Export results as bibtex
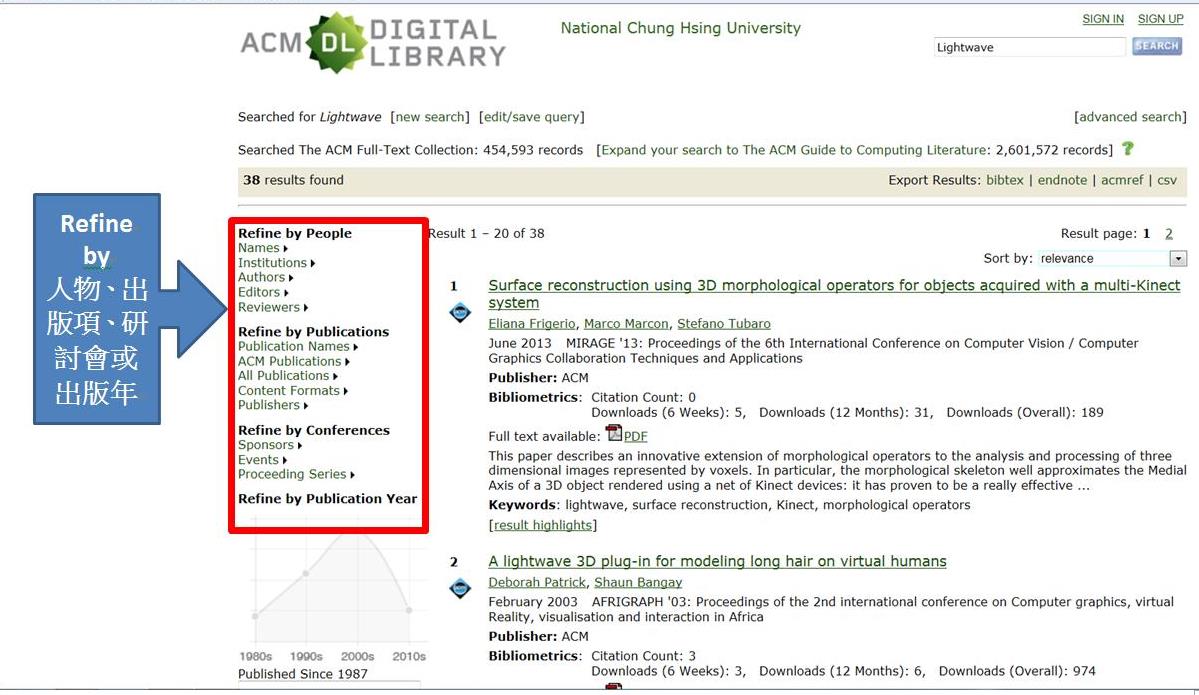 [1005, 180]
